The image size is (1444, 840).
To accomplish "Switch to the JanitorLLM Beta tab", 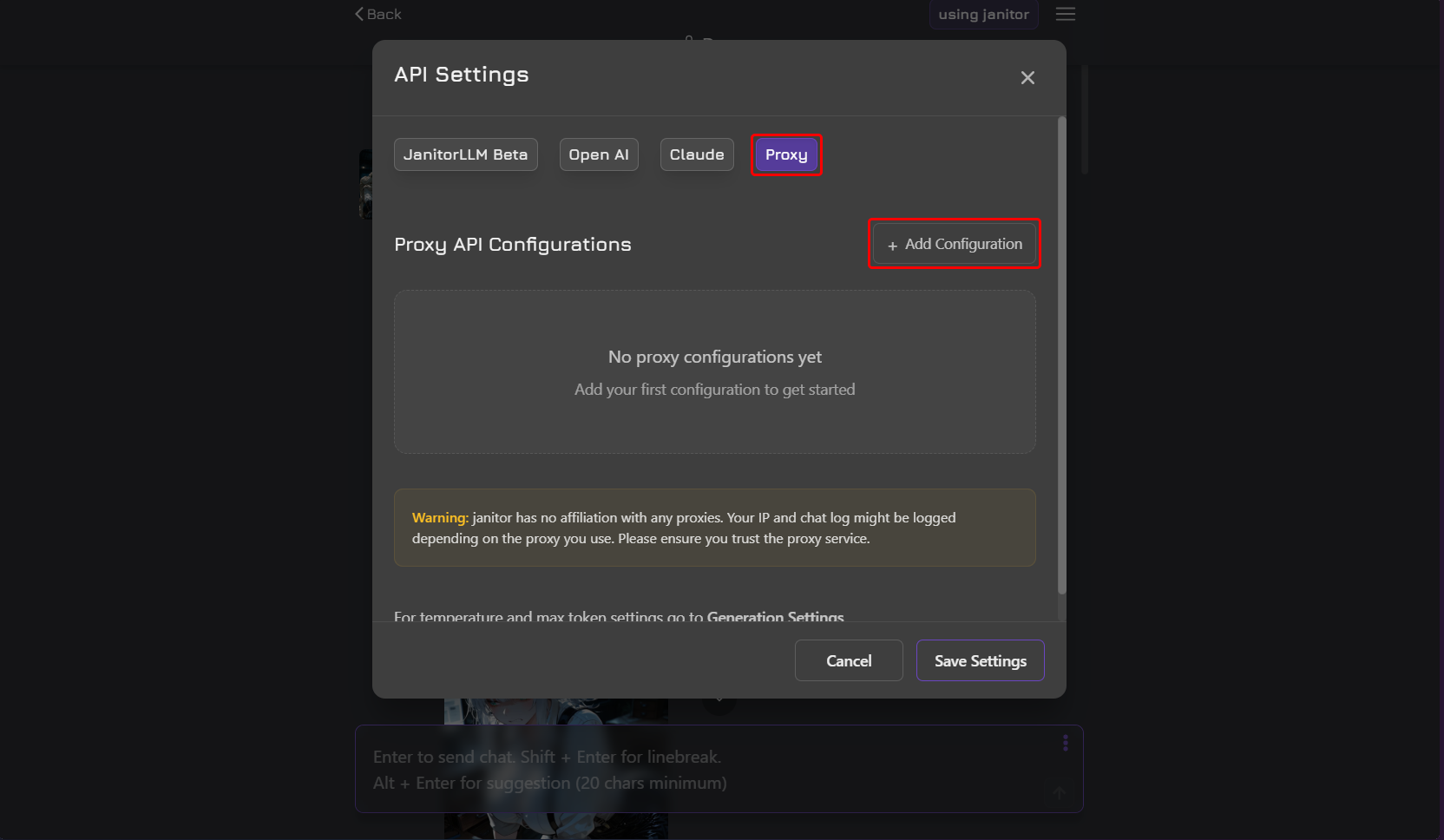I will point(465,154).
